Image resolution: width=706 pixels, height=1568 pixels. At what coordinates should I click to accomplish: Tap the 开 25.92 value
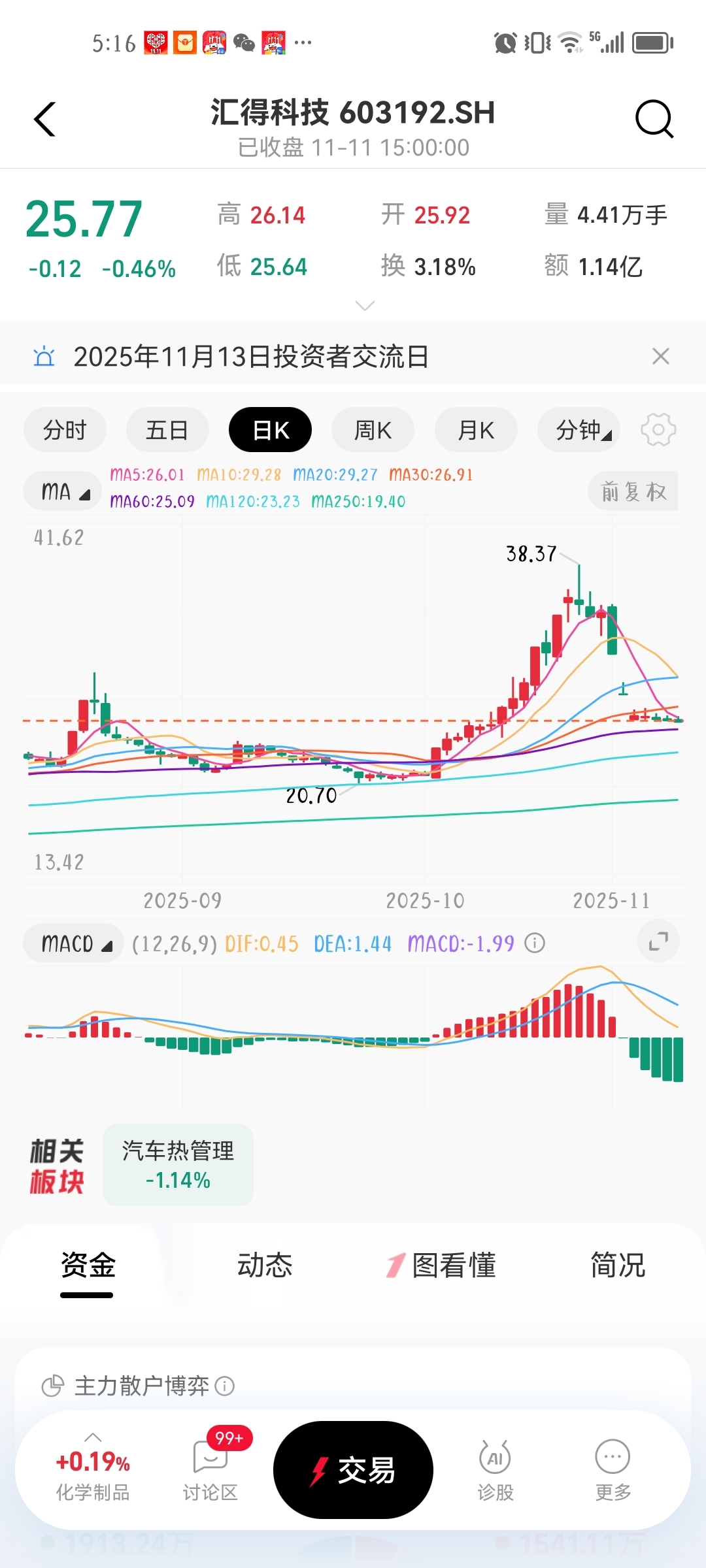click(x=442, y=215)
